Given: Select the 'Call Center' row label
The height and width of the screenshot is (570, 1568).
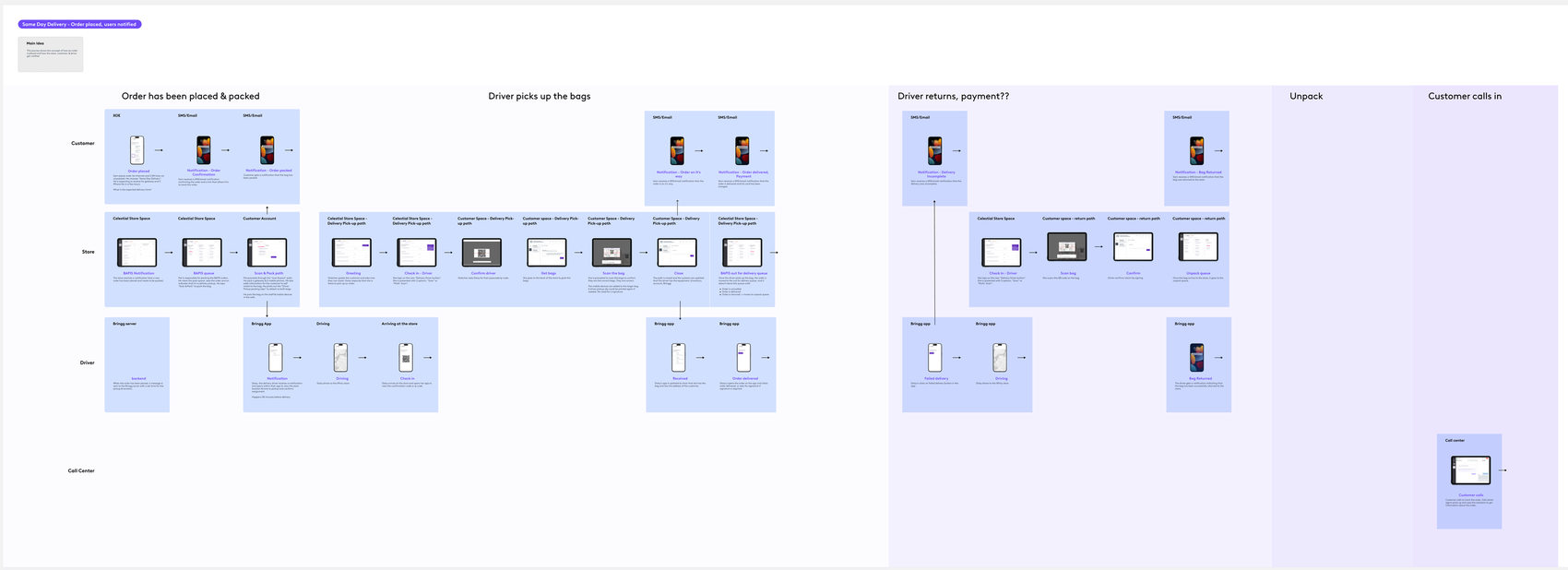Looking at the screenshot, I should 81,470.
